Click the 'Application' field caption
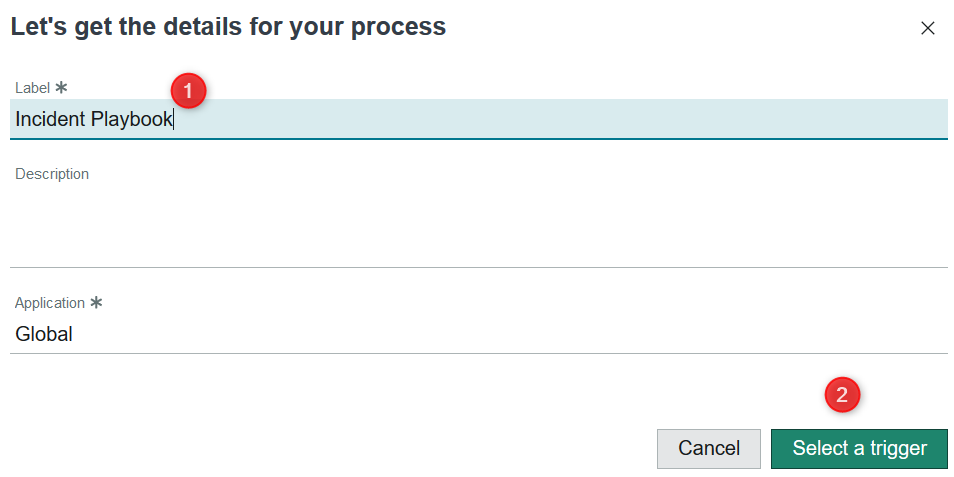 [x=50, y=303]
